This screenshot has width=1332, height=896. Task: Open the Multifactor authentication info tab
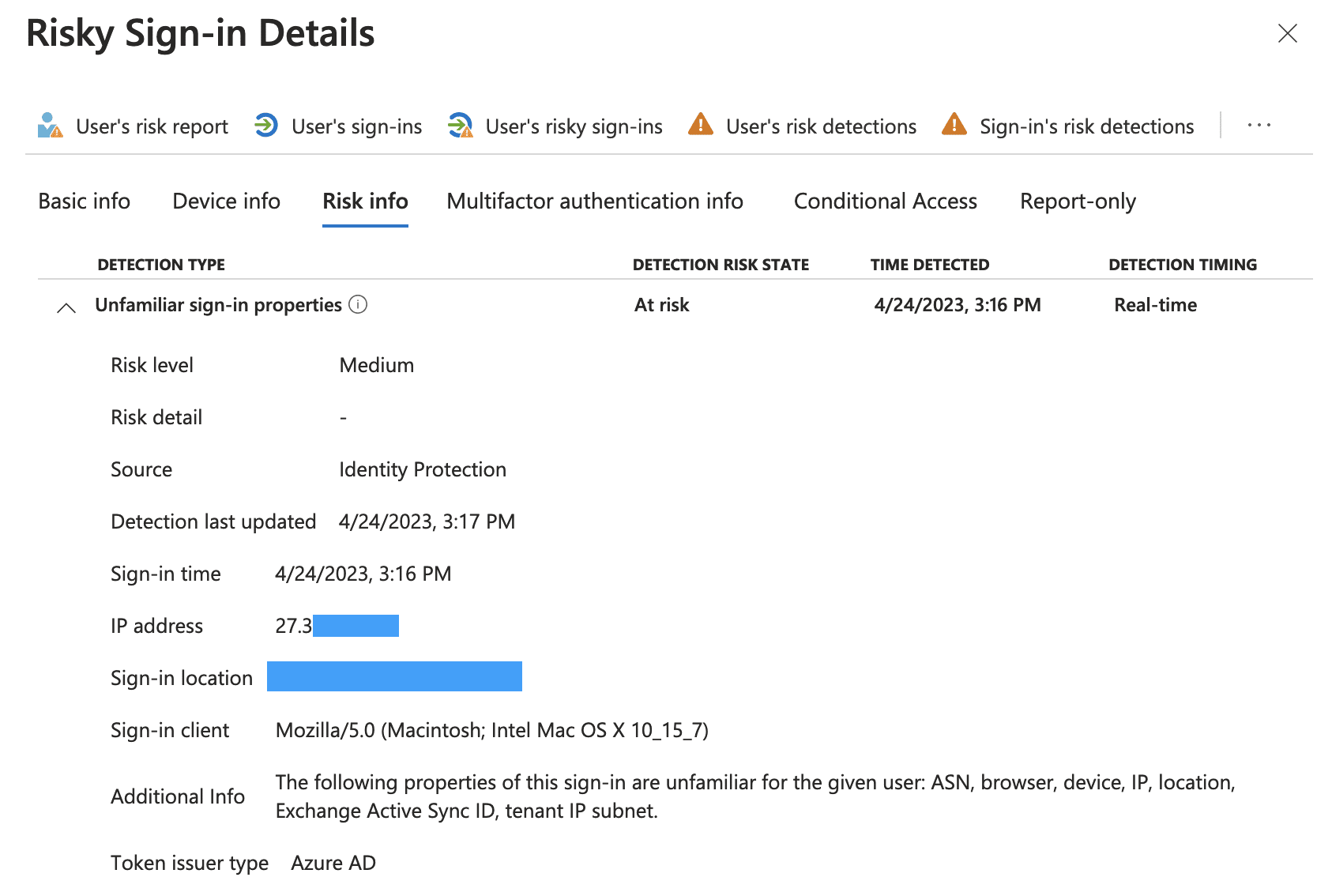594,201
